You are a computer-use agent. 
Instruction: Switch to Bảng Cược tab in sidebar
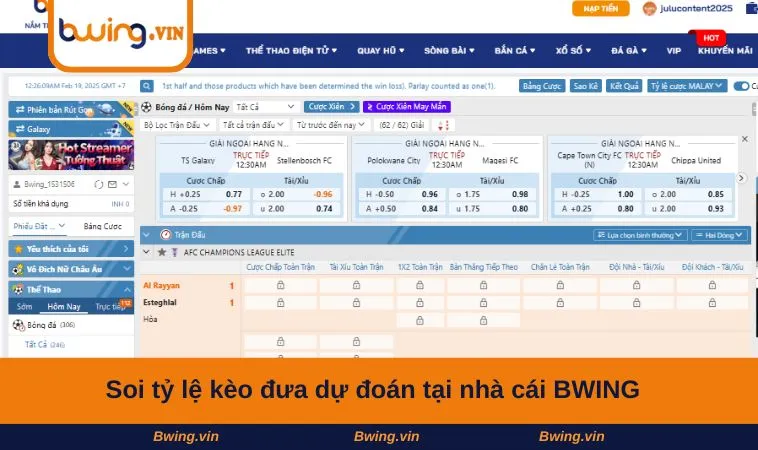(x=102, y=226)
